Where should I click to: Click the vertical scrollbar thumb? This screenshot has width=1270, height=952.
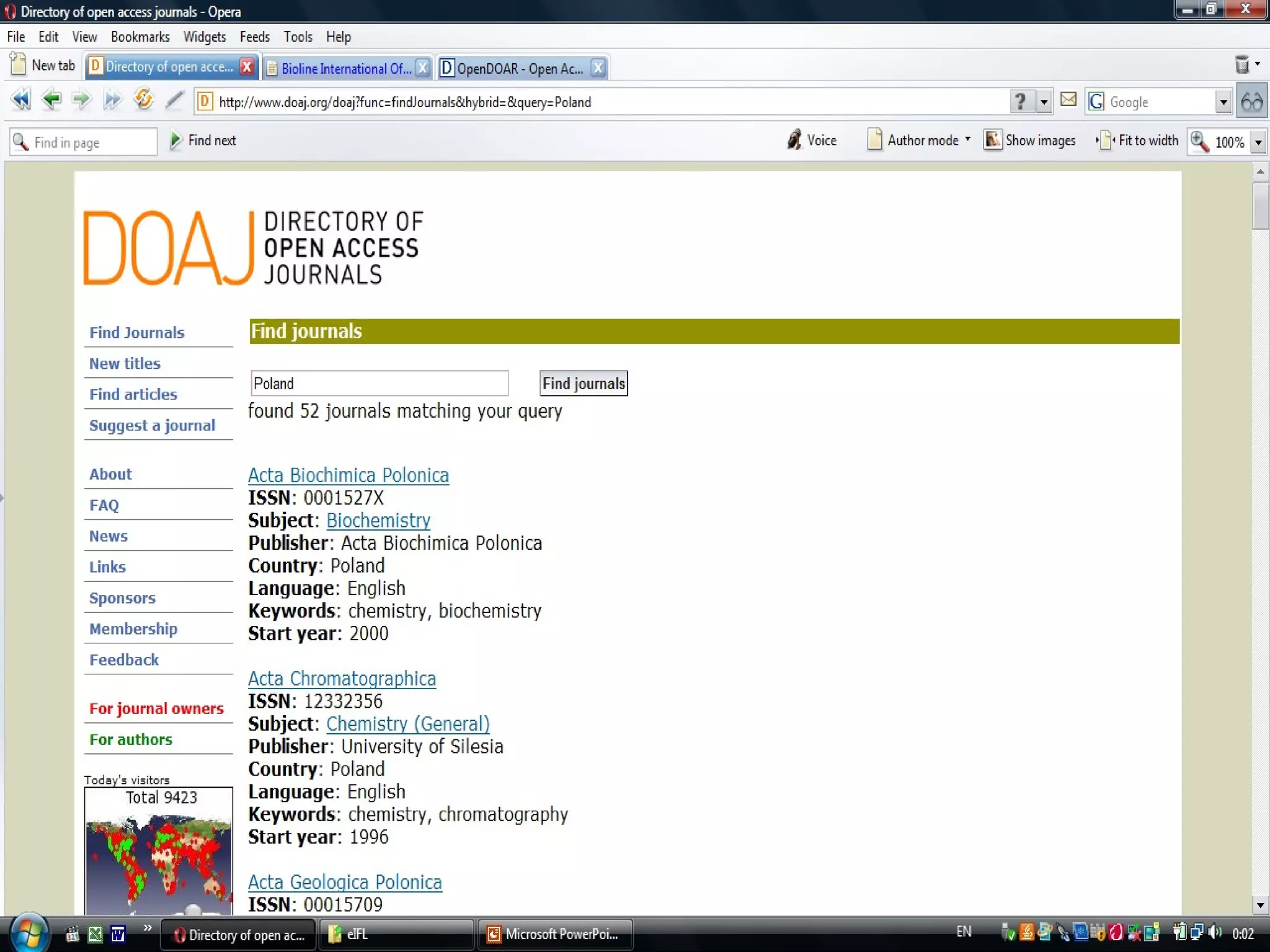tap(1259, 206)
